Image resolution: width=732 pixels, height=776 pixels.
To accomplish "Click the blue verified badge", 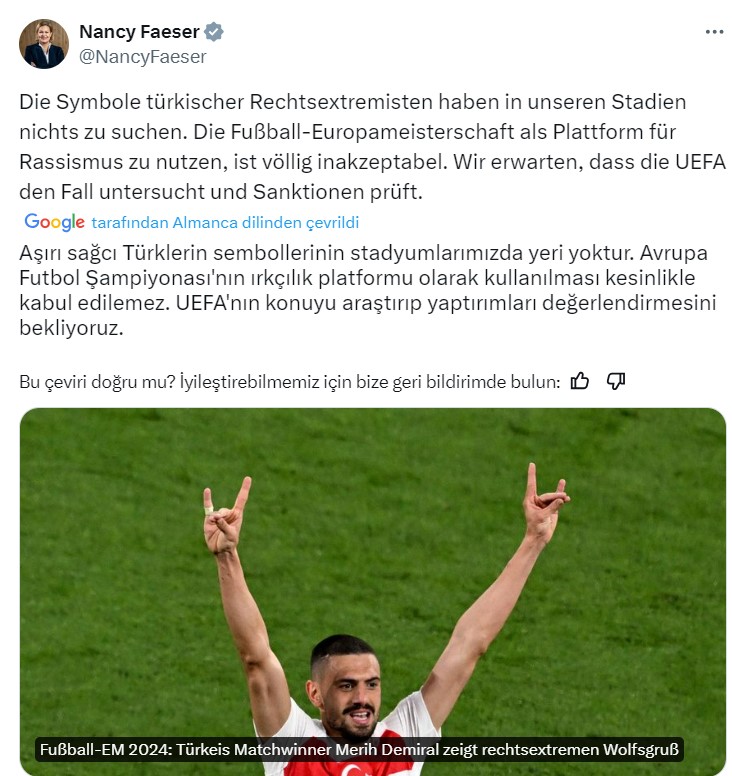I will click(x=213, y=32).
